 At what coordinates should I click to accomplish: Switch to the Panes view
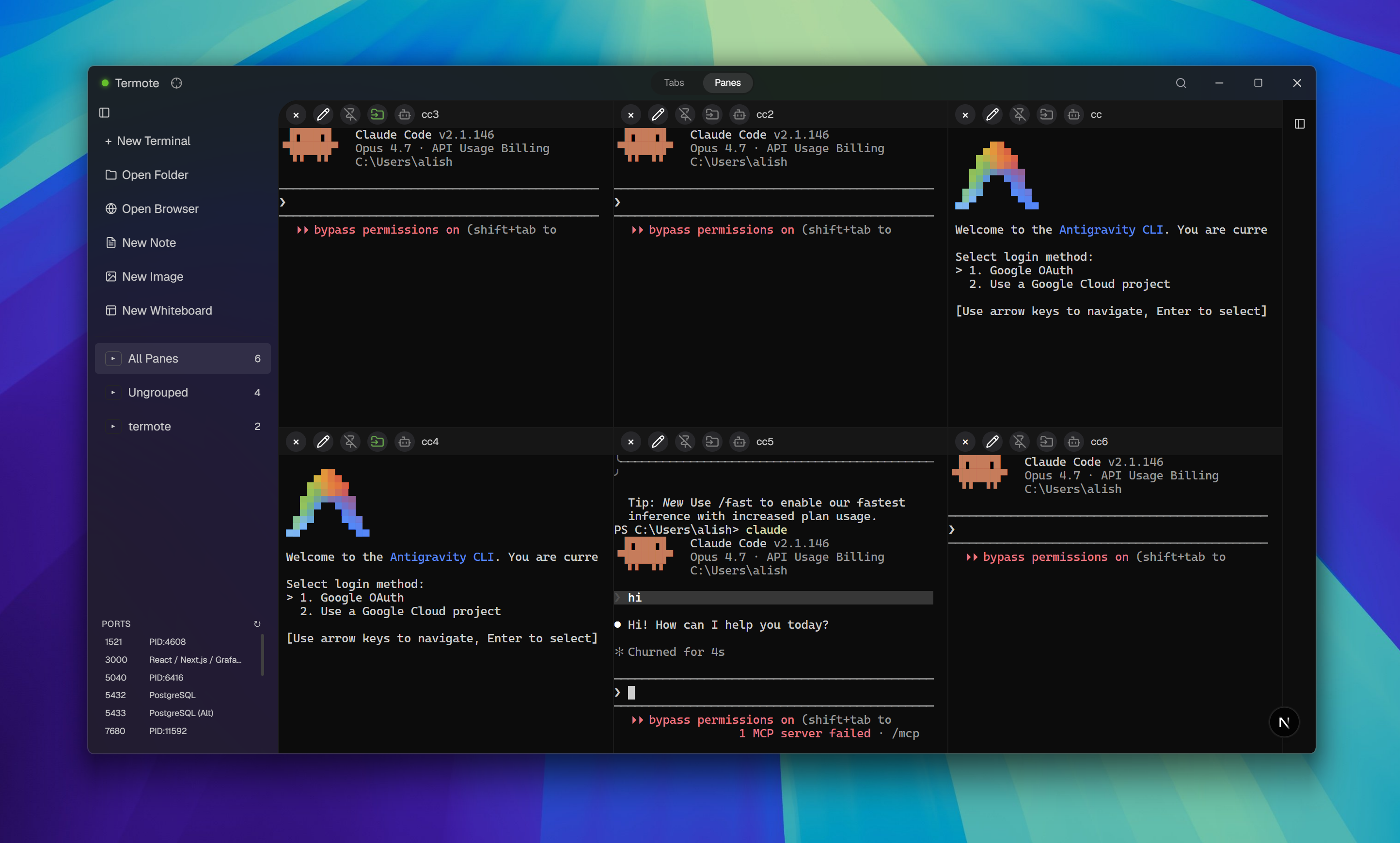727,82
